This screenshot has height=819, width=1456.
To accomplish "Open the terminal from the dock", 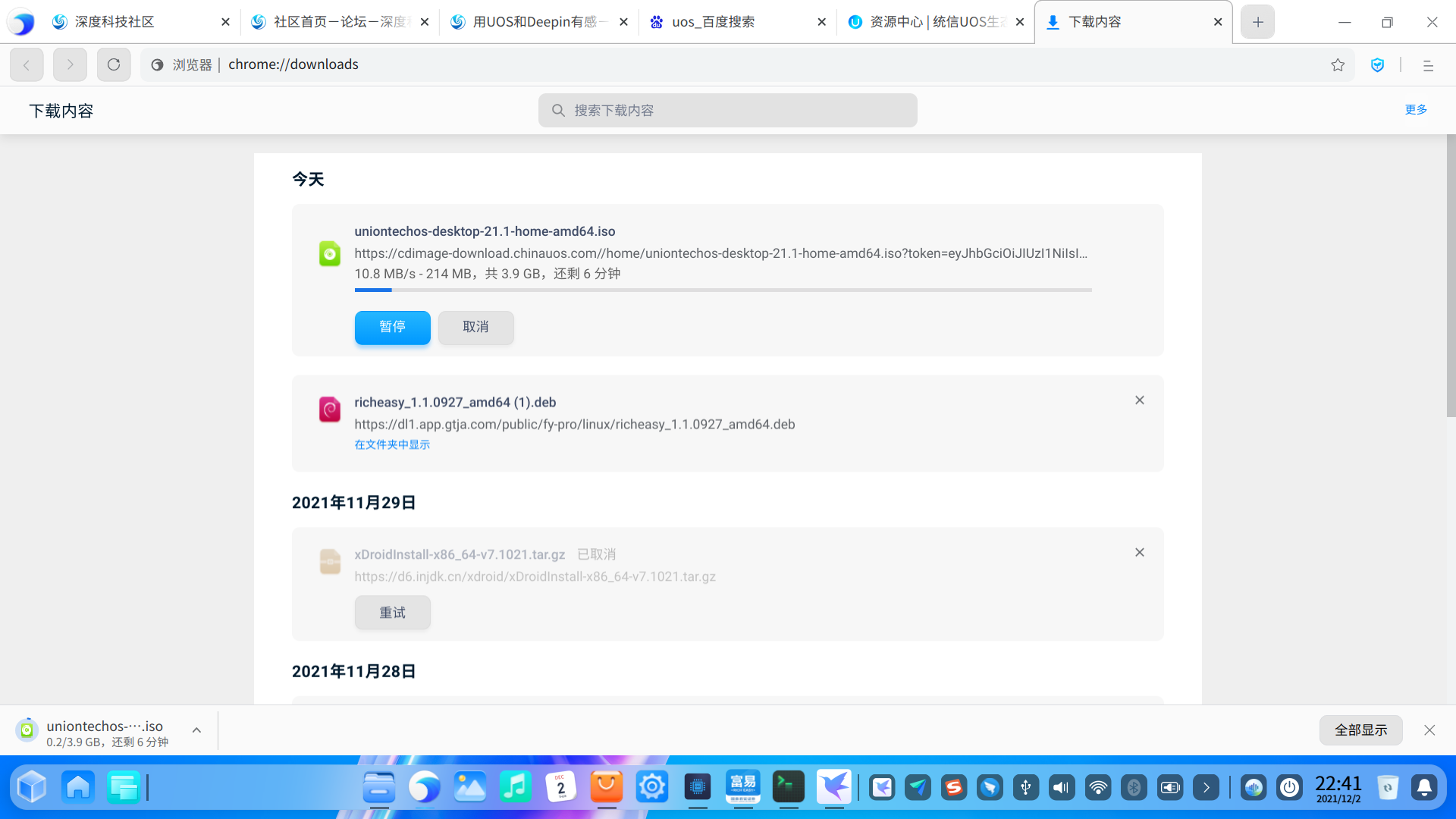I will click(788, 787).
